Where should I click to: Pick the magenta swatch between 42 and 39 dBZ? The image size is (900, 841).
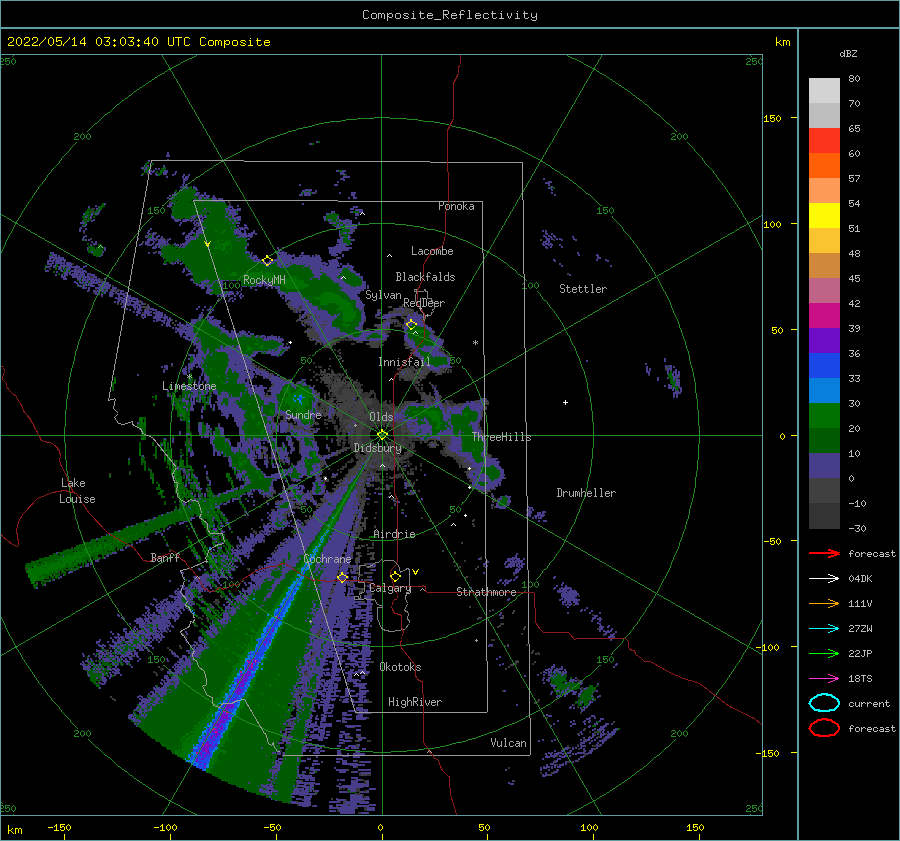coord(824,316)
